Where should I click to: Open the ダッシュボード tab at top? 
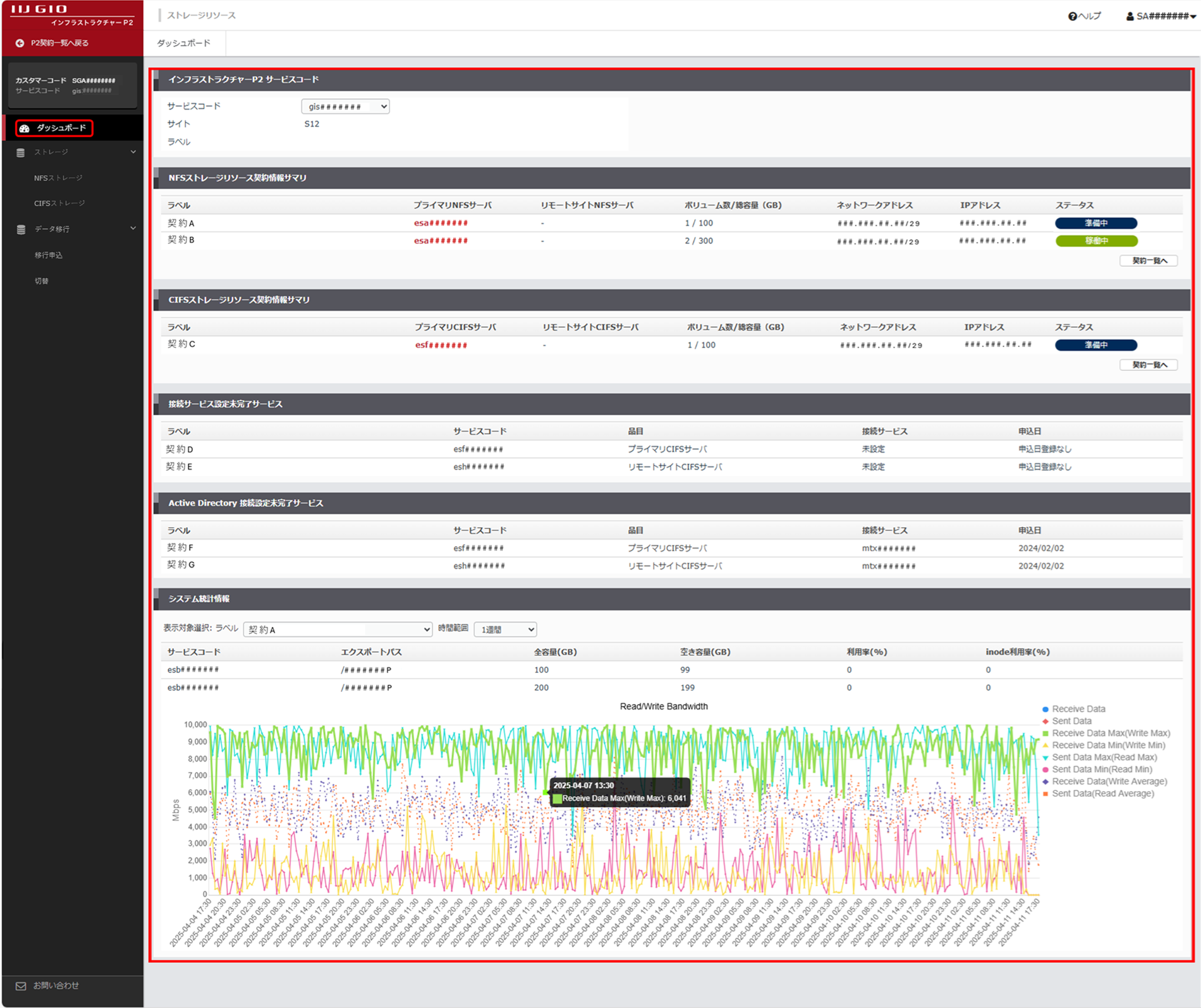[184, 43]
